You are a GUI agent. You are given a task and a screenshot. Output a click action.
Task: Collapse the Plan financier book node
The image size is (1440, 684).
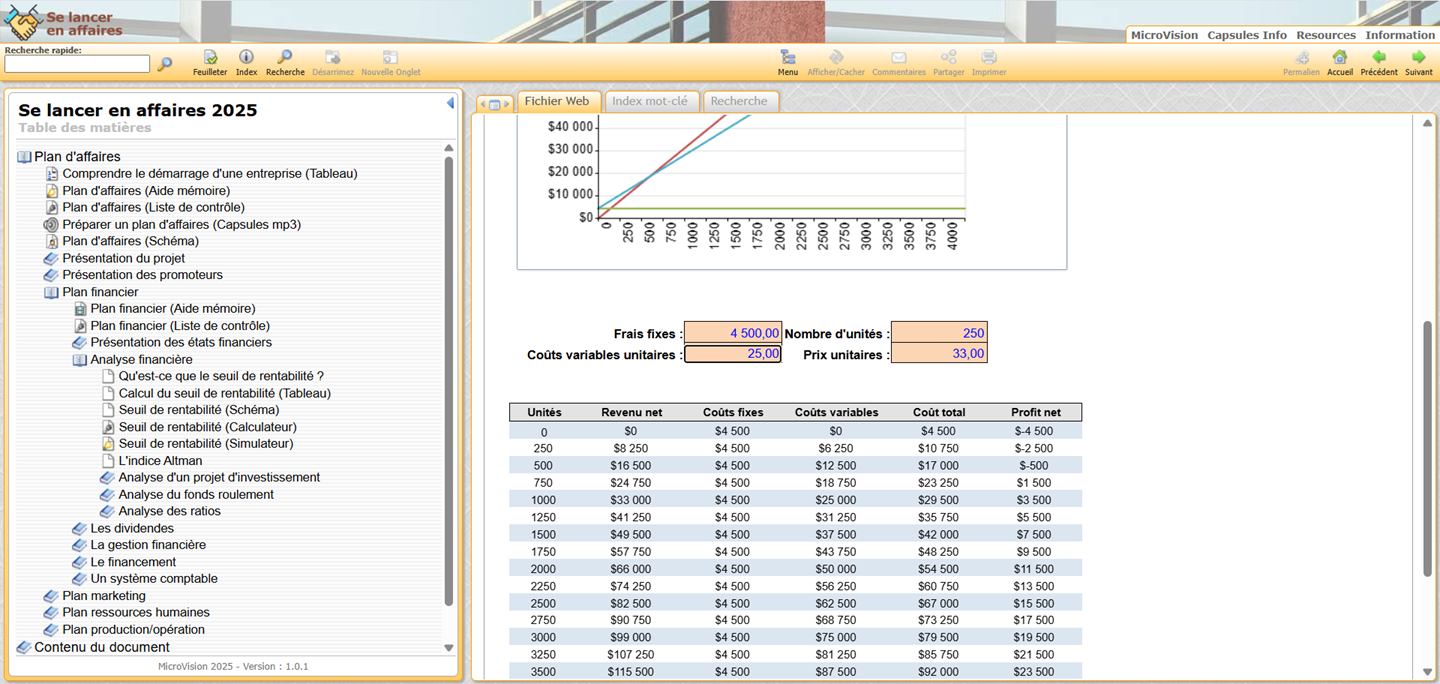(52, 292)
